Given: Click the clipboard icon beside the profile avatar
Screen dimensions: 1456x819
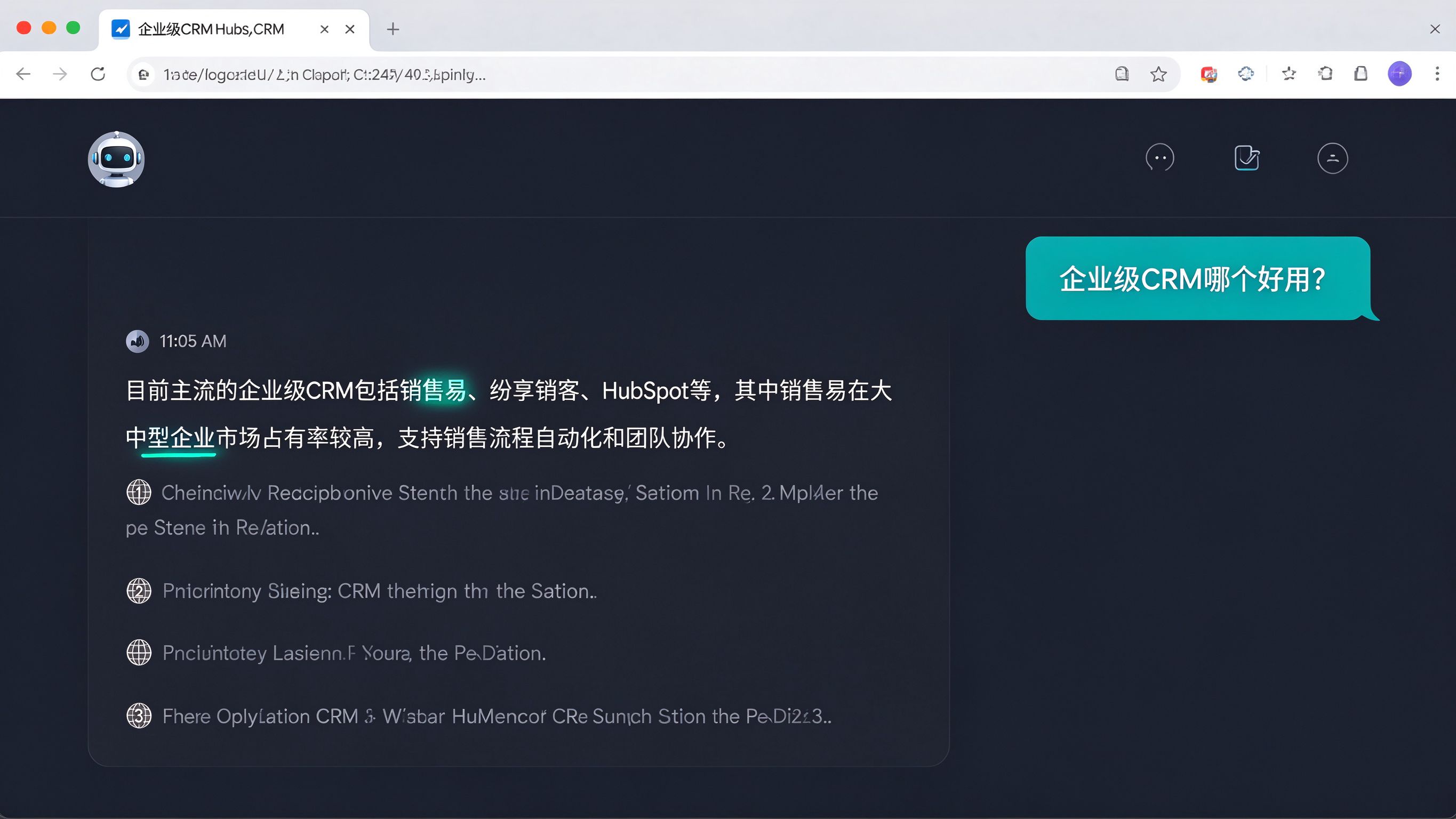Looking at the screenshot, I should [1362, 74].
